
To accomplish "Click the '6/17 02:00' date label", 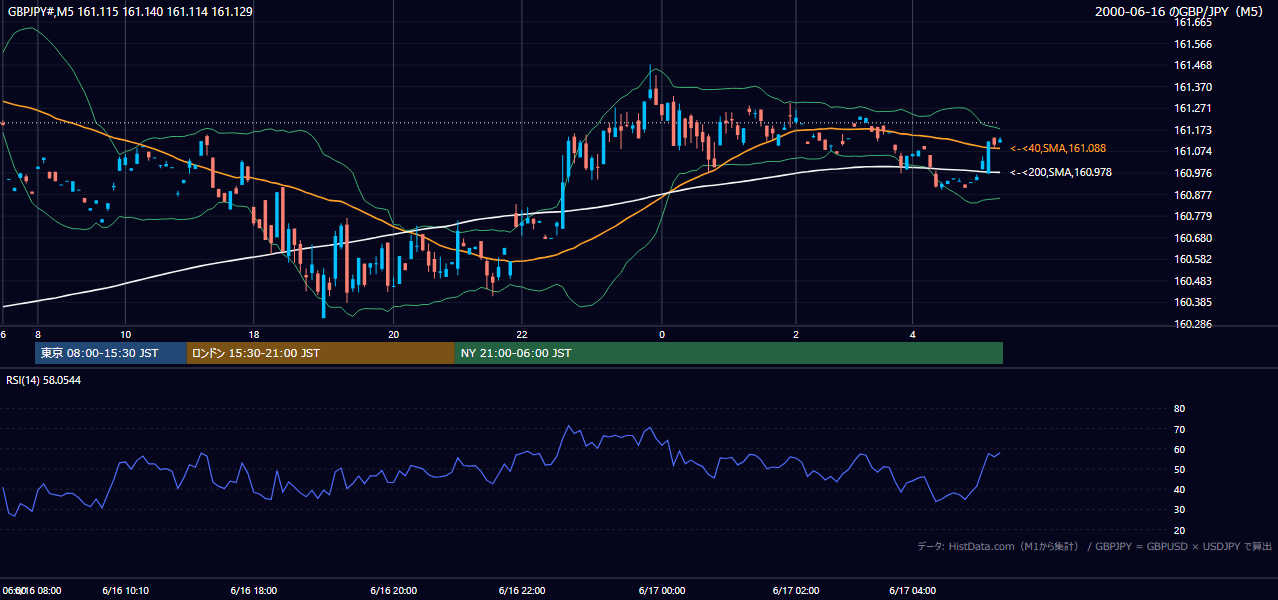I will 796,591.
